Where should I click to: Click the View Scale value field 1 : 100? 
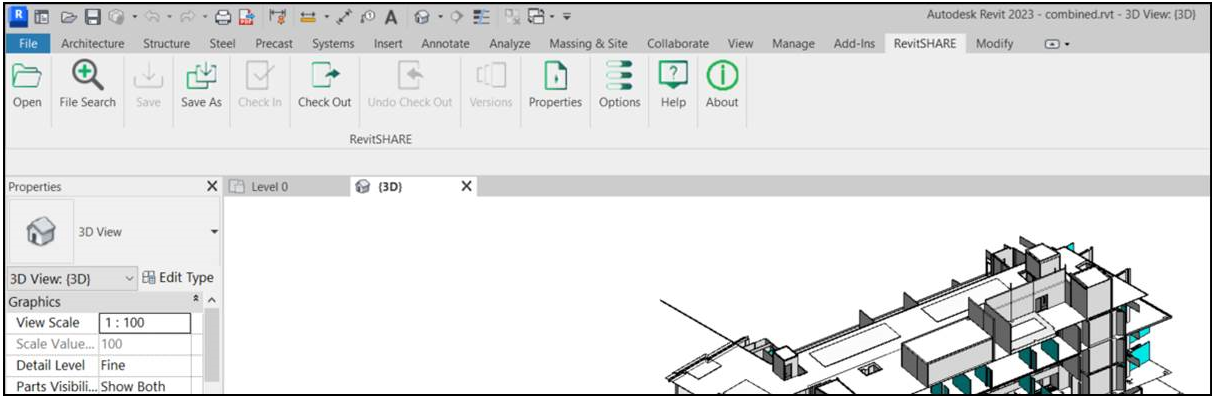point(144,323)
